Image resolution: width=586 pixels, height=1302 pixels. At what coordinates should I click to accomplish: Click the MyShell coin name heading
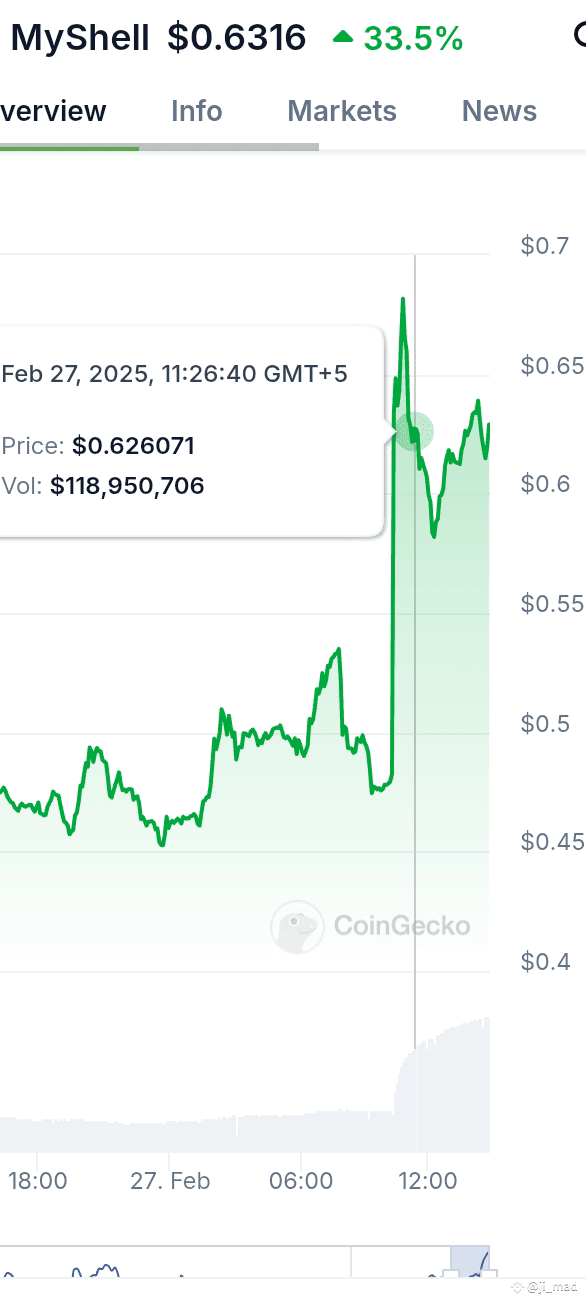[79, 36]
